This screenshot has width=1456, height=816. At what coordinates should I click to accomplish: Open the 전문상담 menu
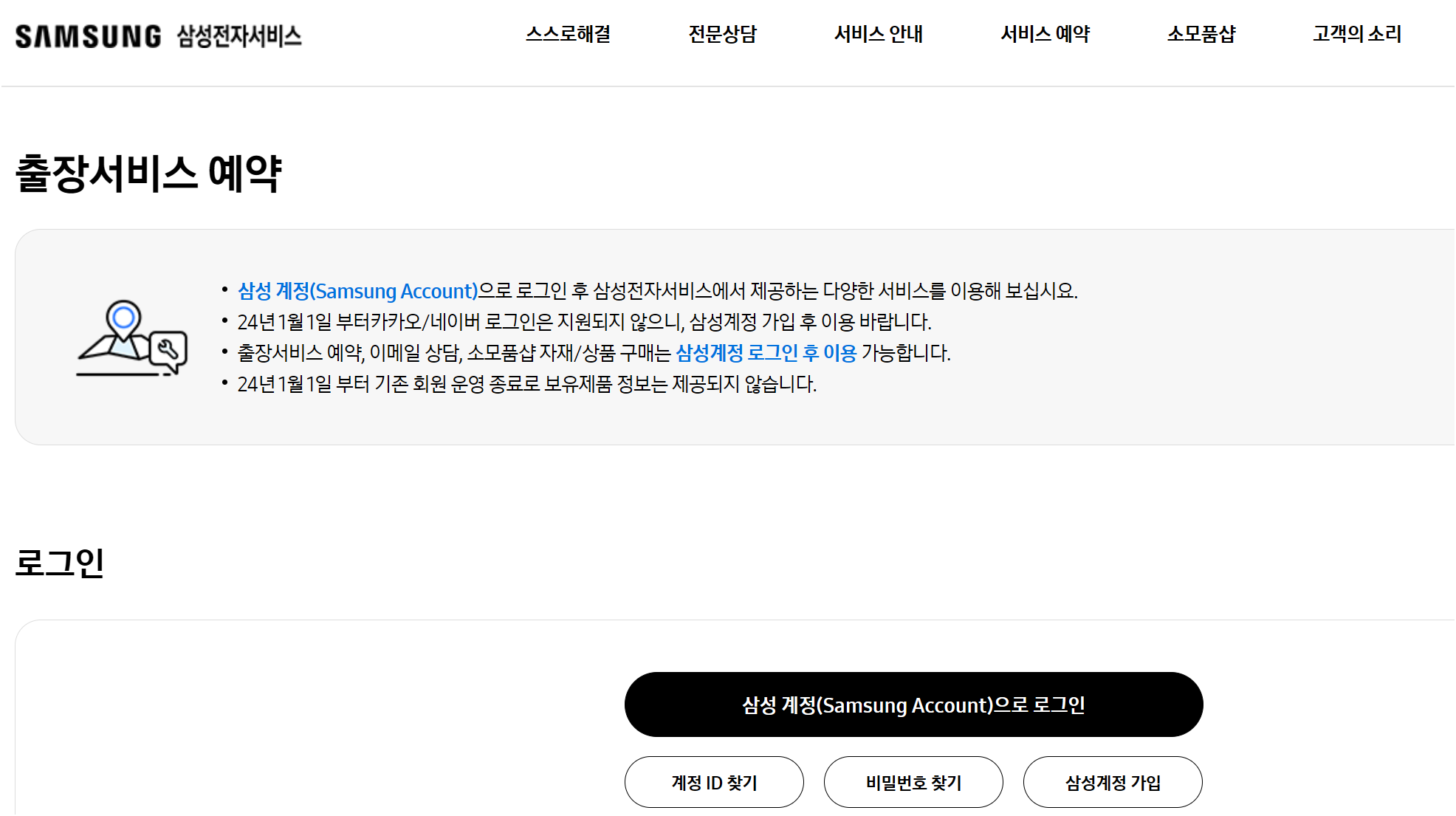pos(722,34)
